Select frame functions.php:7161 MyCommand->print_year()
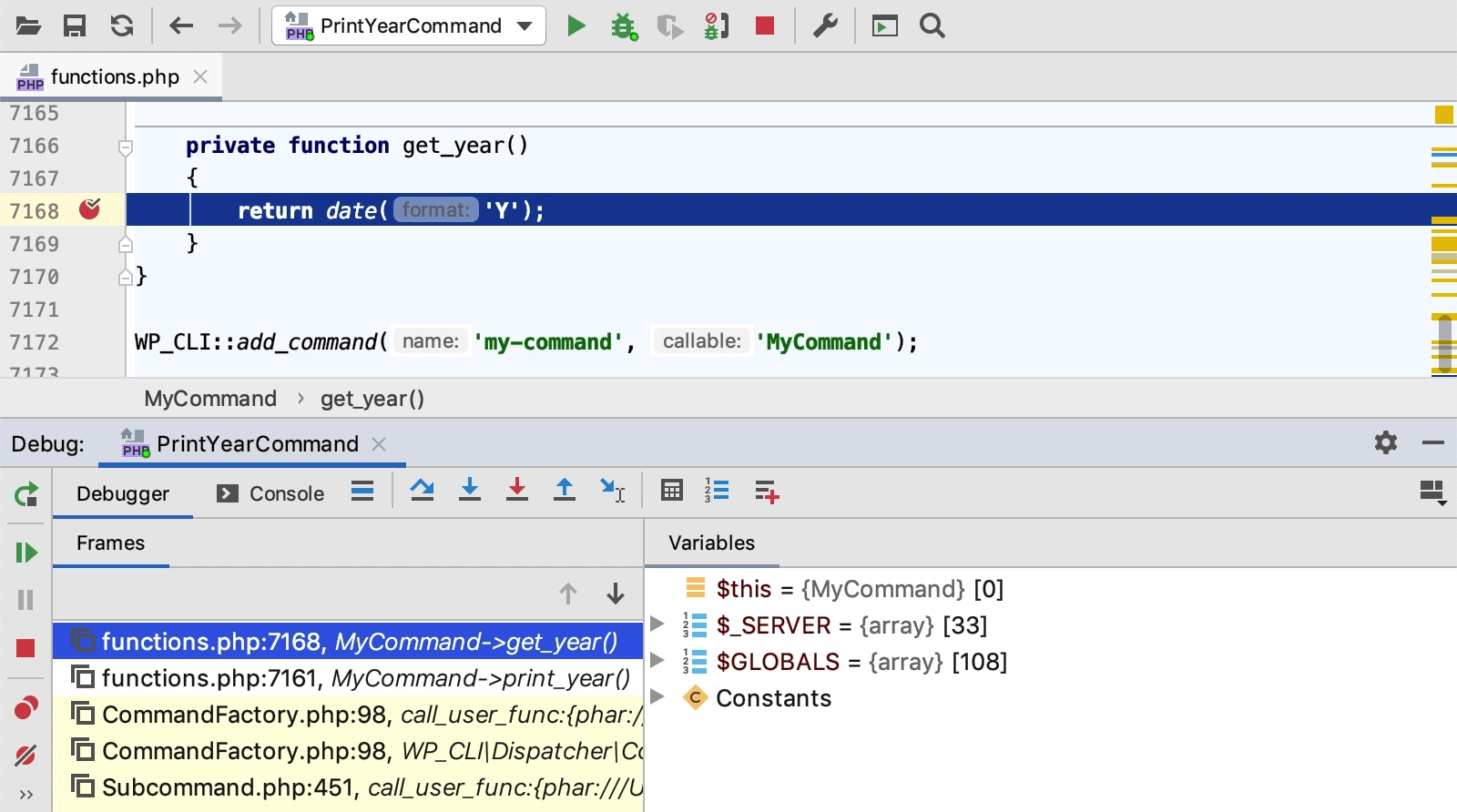 point(348,678)
